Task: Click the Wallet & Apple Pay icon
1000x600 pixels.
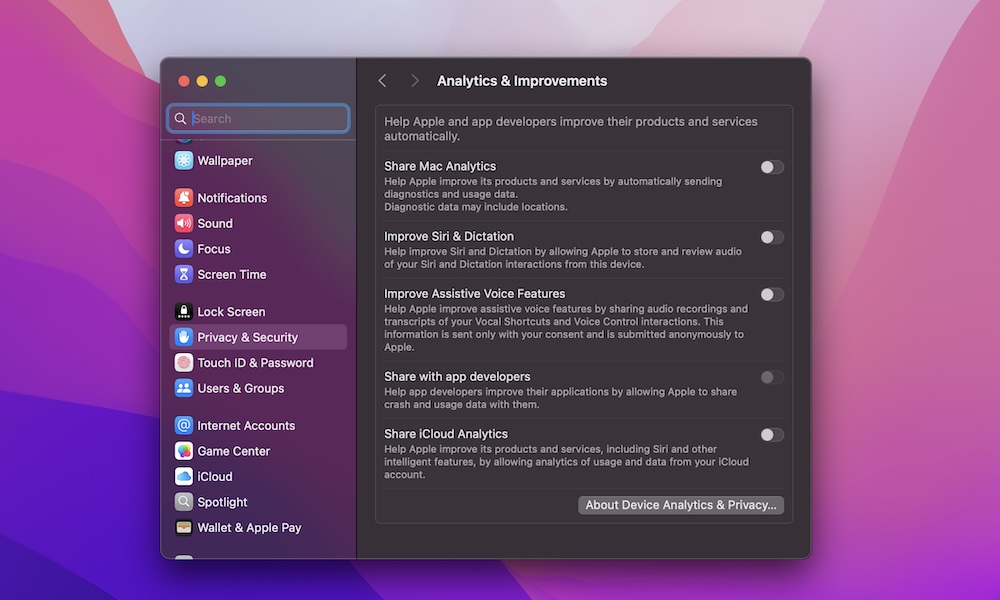Action: 184,527
